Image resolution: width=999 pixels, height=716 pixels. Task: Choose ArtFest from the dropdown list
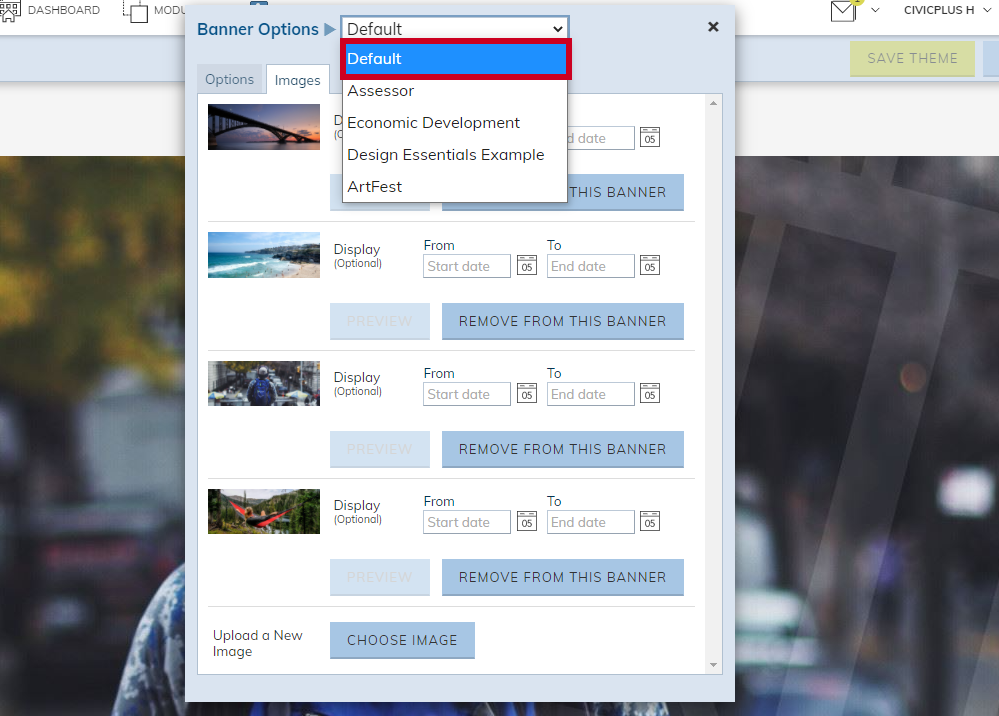pyautogui.click(x=455, y=186)
